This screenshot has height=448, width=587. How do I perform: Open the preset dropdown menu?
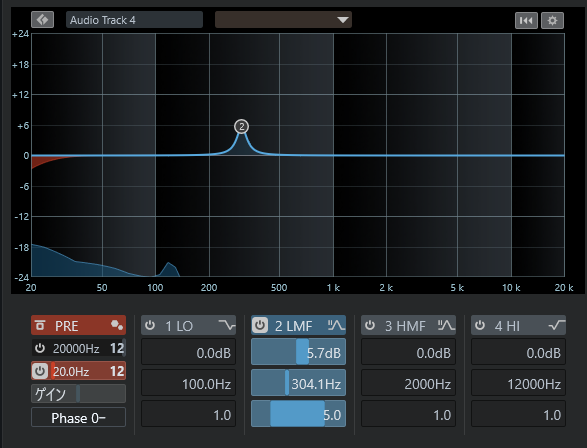(x=283, y=20)
